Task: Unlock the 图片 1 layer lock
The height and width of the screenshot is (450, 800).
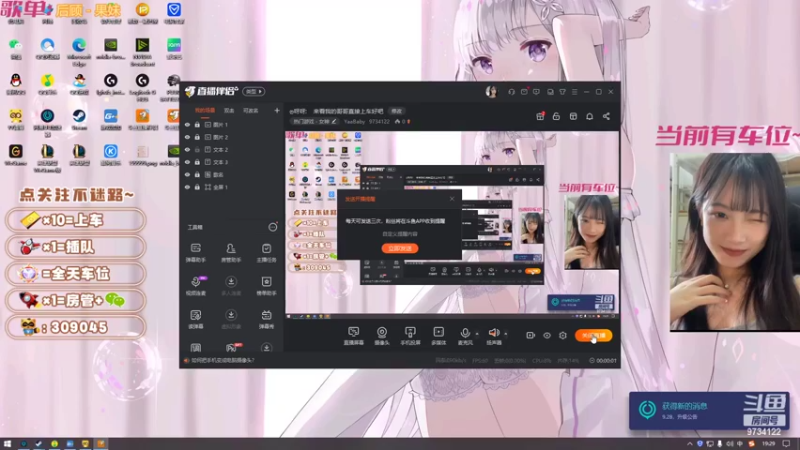Action: click(x=197, y=124)
